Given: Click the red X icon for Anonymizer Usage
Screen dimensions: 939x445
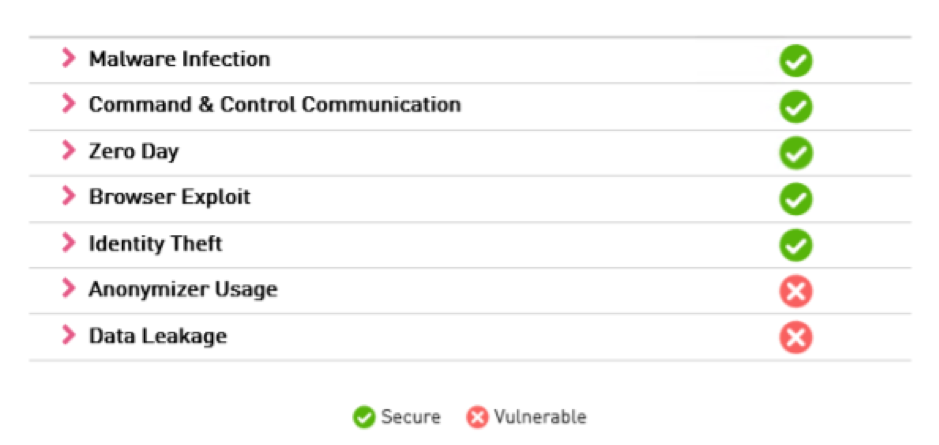Looking at the screenshot, I should 795,292.
